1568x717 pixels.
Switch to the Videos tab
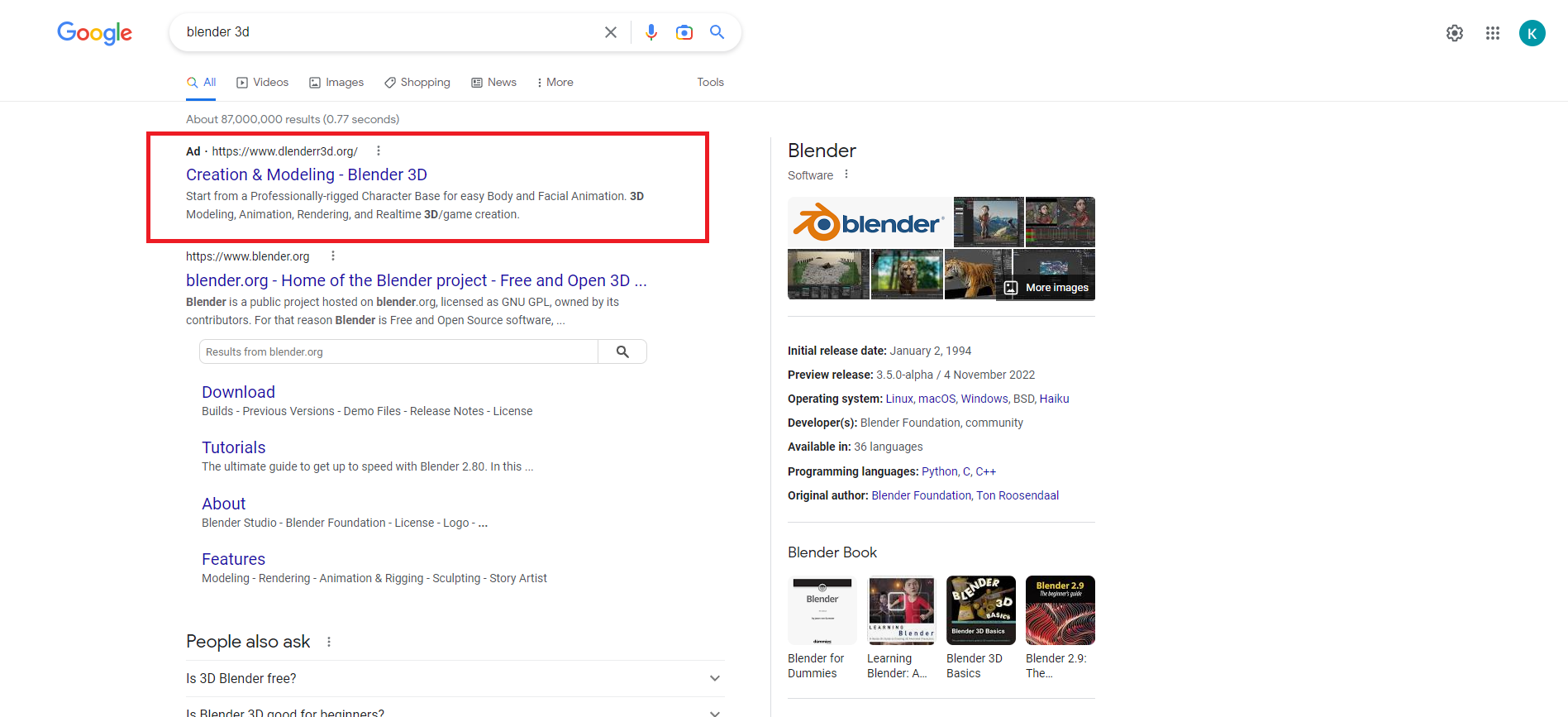pos(263,83)
